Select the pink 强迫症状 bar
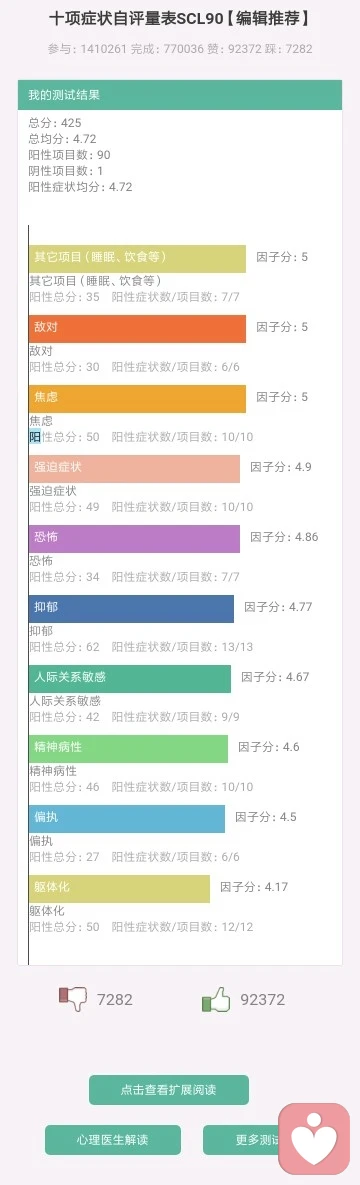The image size is (360, 1185). [135, 469]
